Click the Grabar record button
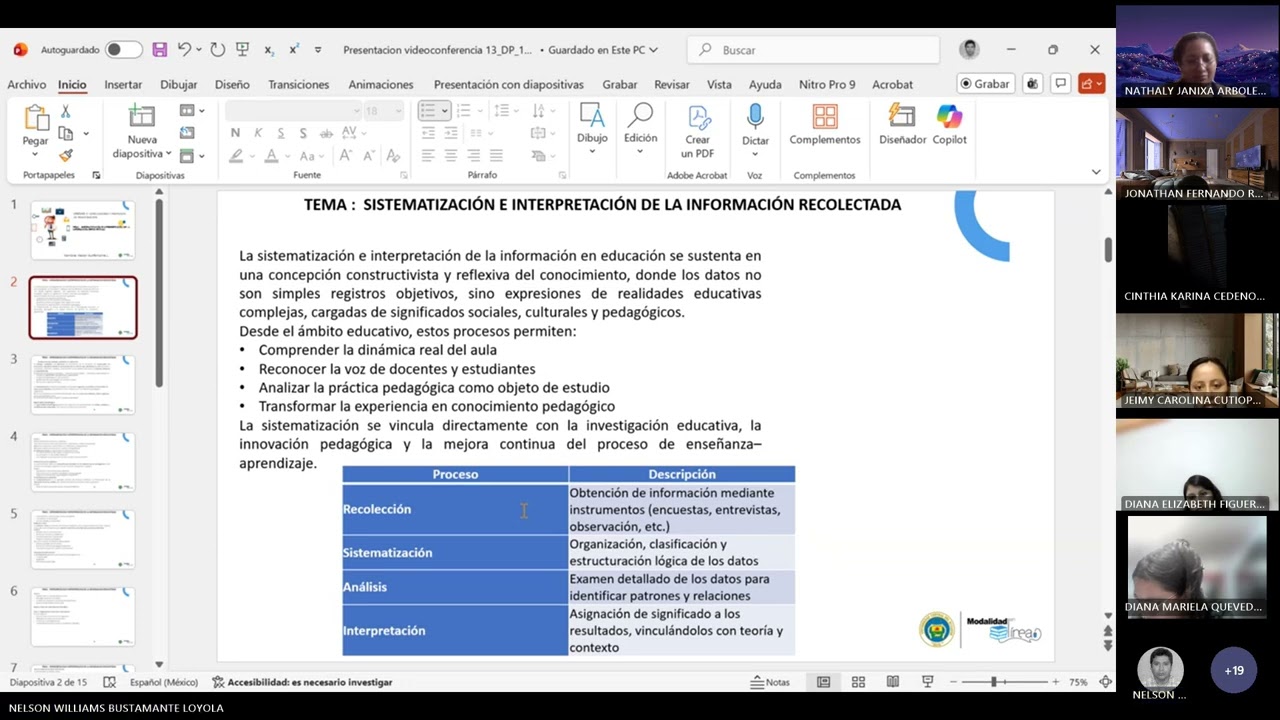 pyautogui.click(x=985, y=84)
